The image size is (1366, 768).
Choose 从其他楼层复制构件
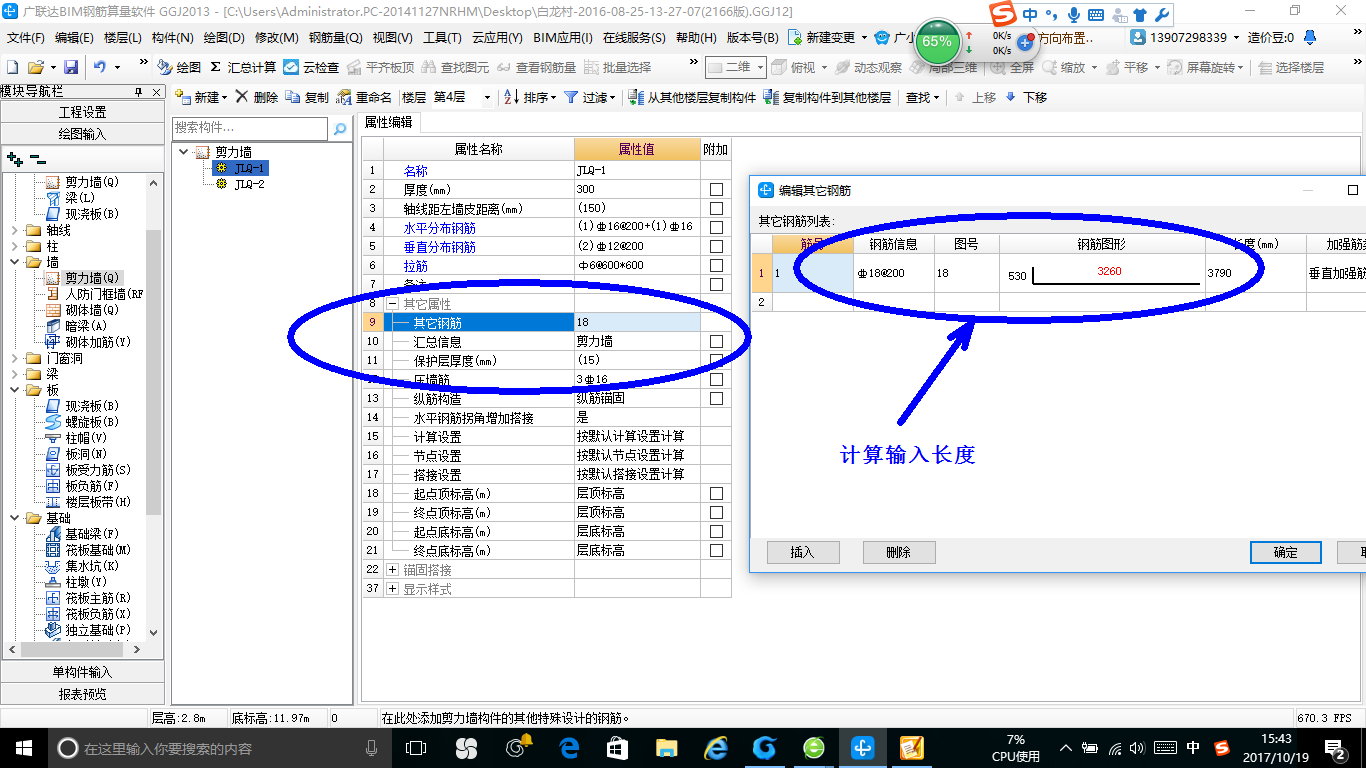point(692,98)
